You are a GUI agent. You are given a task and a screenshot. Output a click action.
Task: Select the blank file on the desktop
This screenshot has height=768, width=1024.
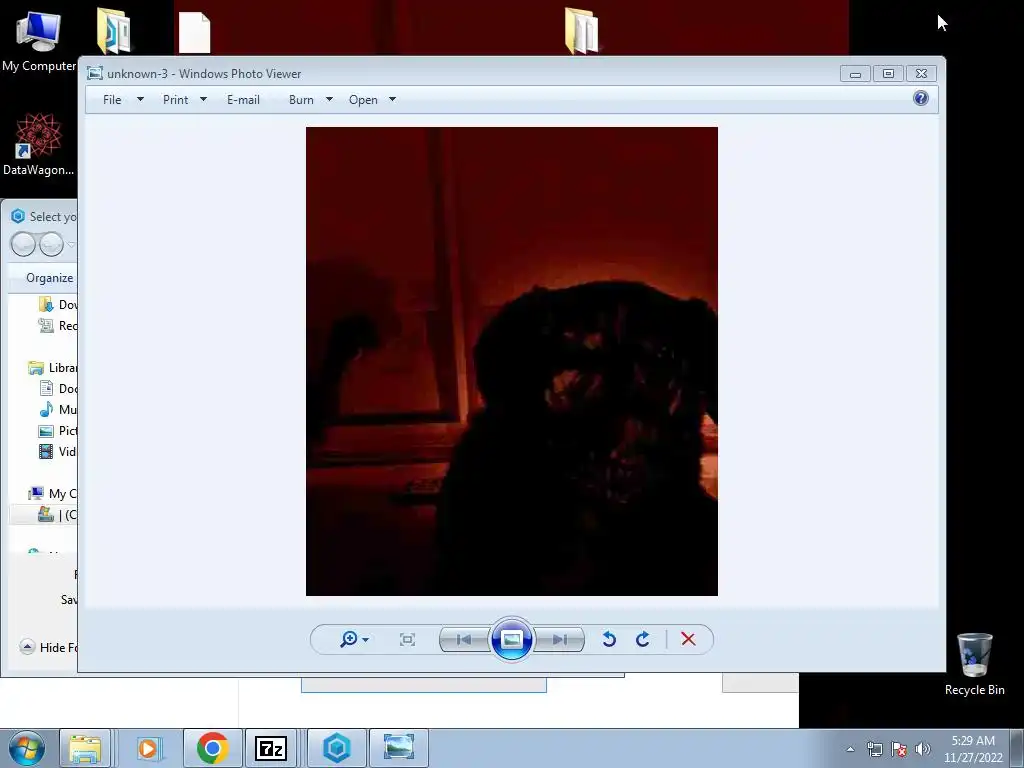click(195, 33)
